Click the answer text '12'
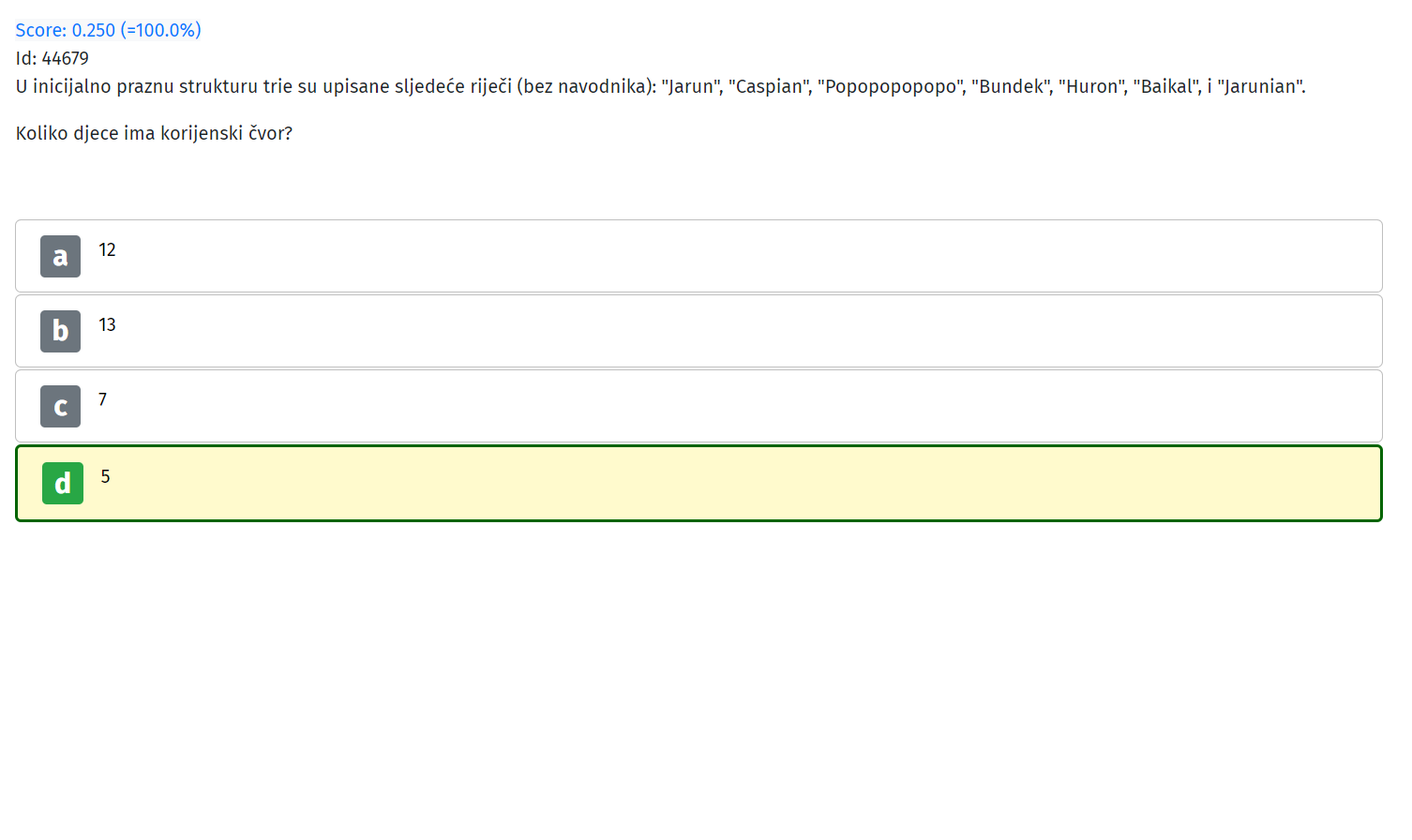The height and width of the screenshot is (840, 1412). pyautogui.click(x=107, y=250)
